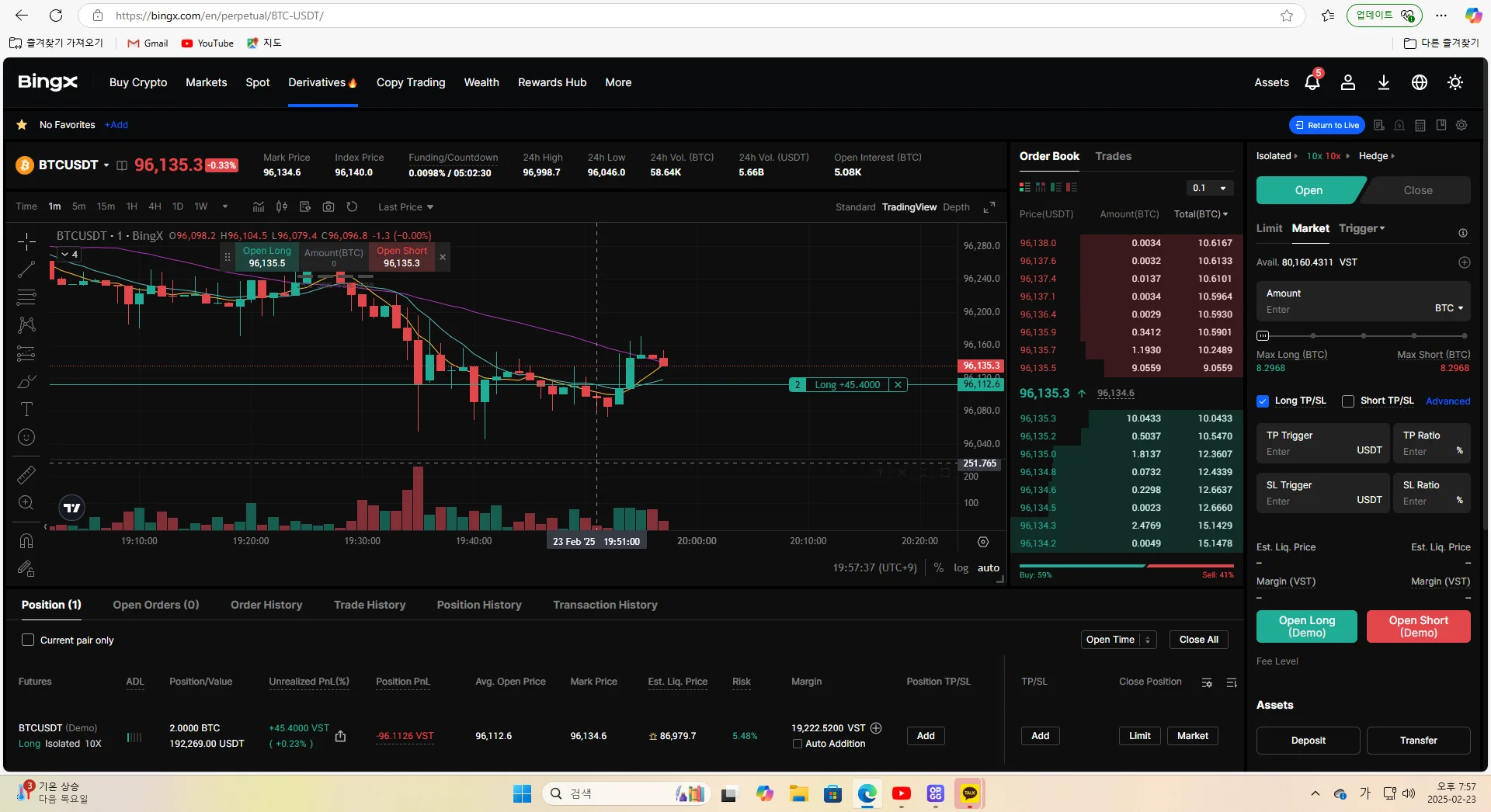Image resolution: width=1491 pixels, height=812 pixels.
Task: Switch order panel to Open
Action: (1309, 190)
